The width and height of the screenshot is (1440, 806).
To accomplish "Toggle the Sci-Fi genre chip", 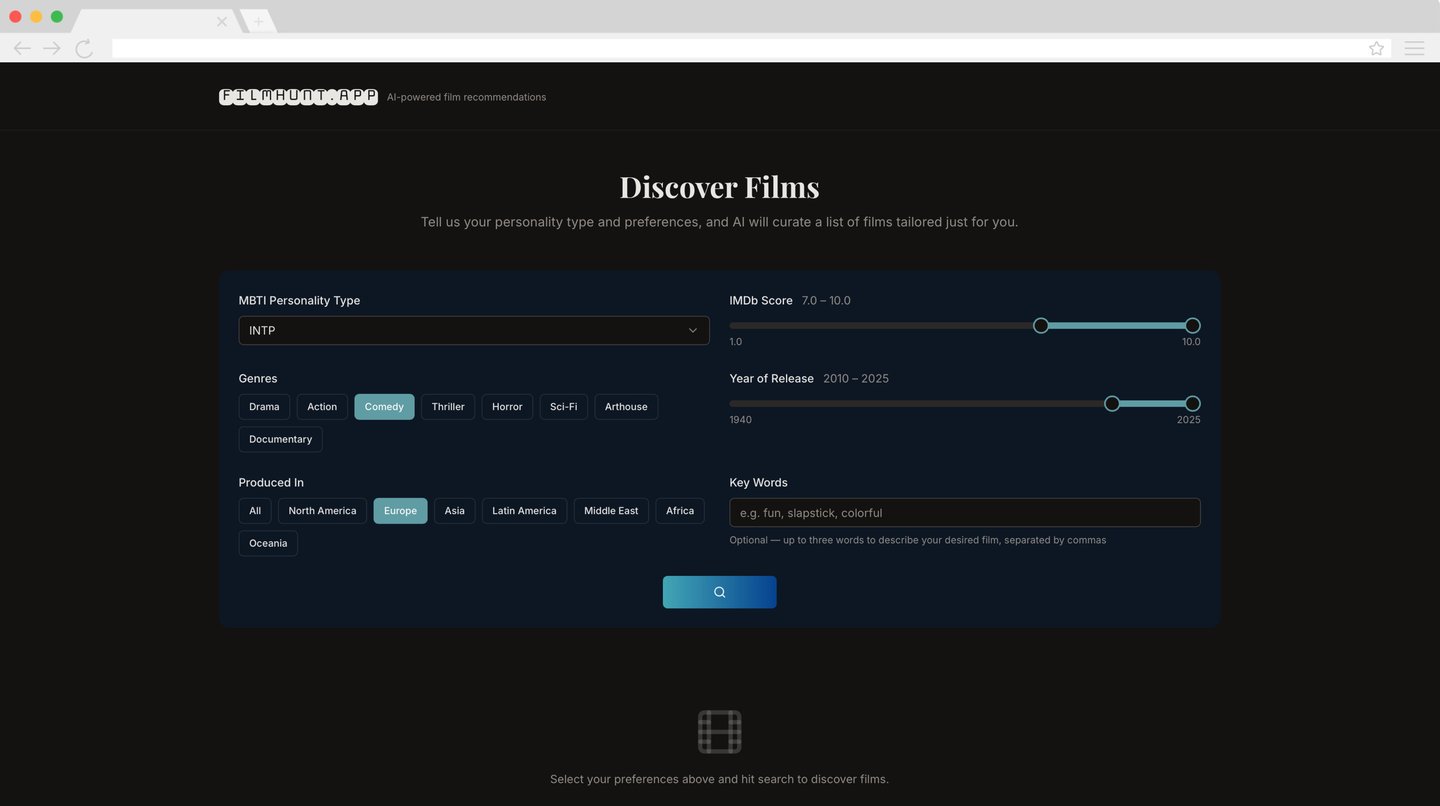I will tap(564, 407).
